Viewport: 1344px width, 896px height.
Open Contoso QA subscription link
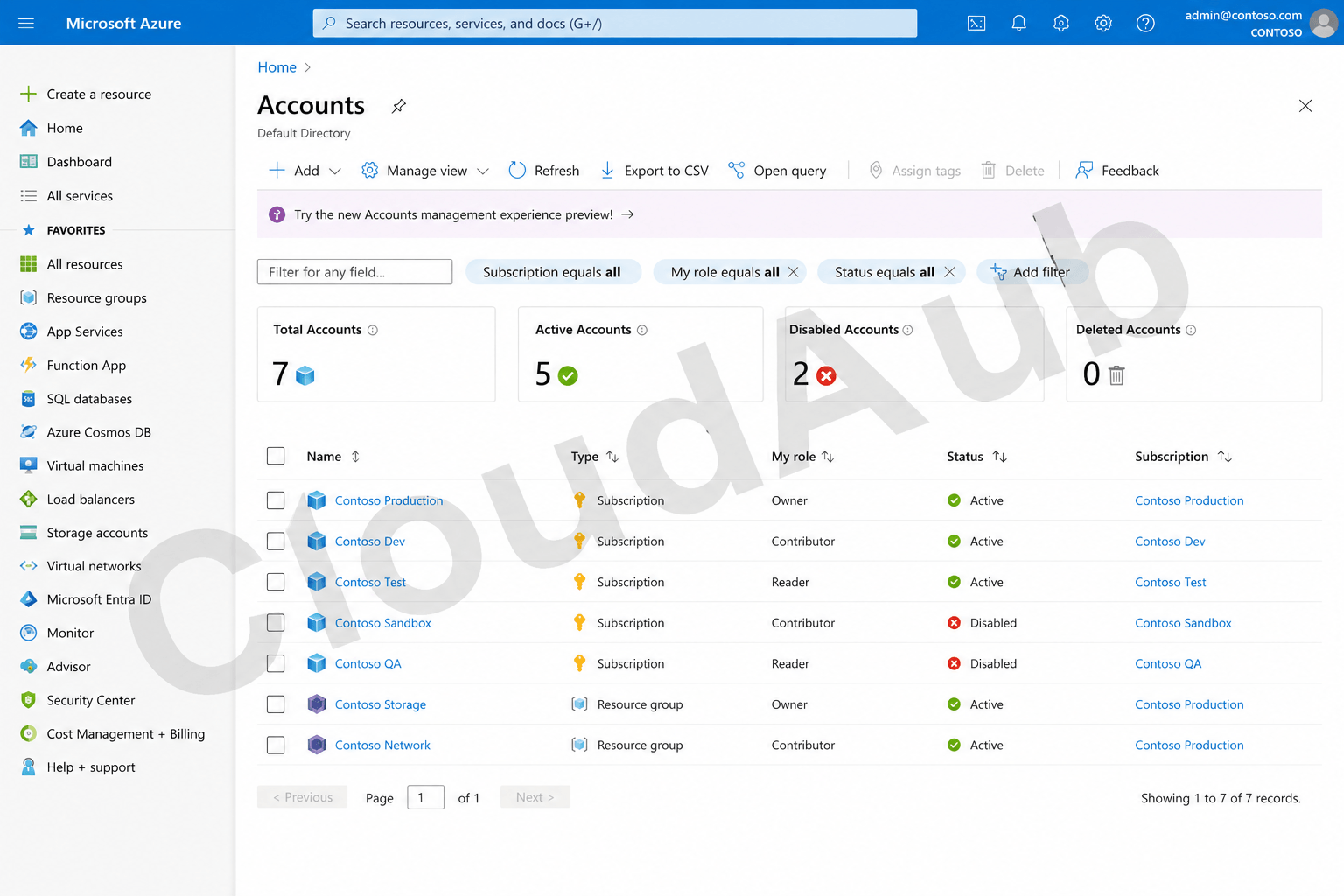[x=1168, y=663]
